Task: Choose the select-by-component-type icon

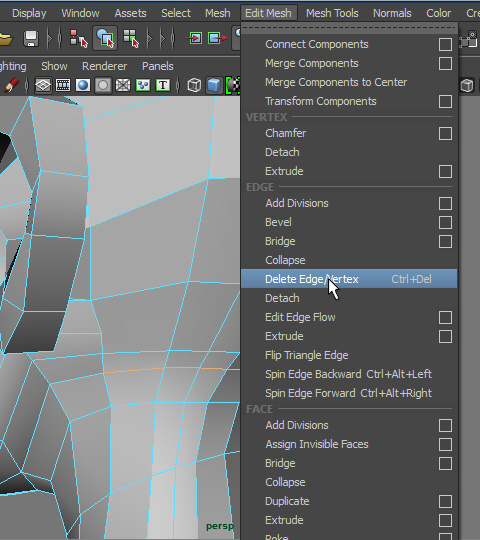Action: pyautogui.click(x=131, y=38)
